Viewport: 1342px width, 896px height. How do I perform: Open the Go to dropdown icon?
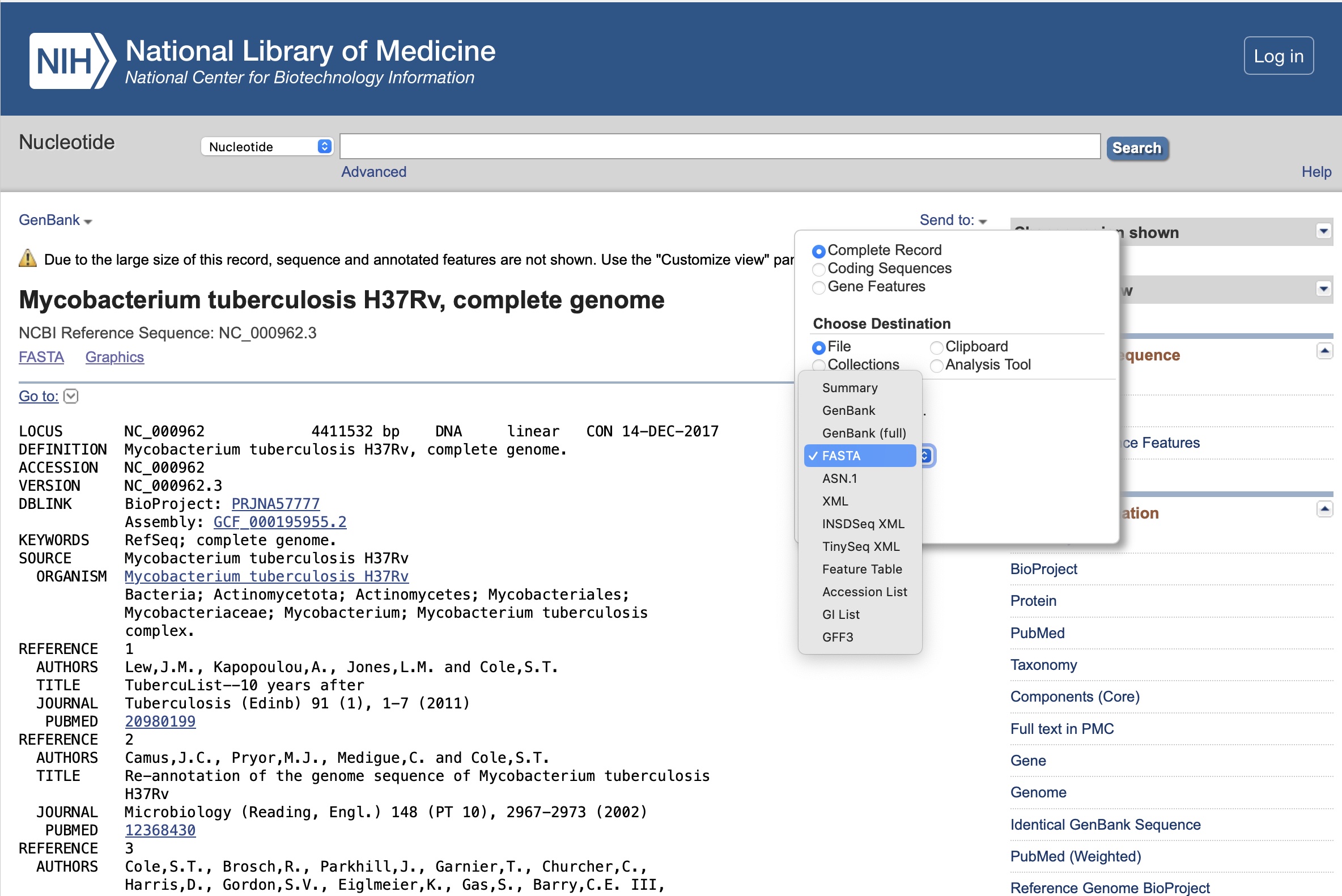point(71,396)
